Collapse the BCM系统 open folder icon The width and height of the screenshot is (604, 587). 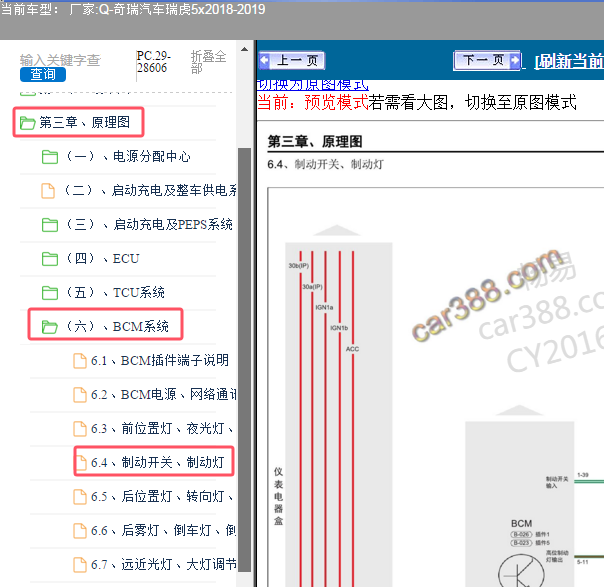point(50,327)
